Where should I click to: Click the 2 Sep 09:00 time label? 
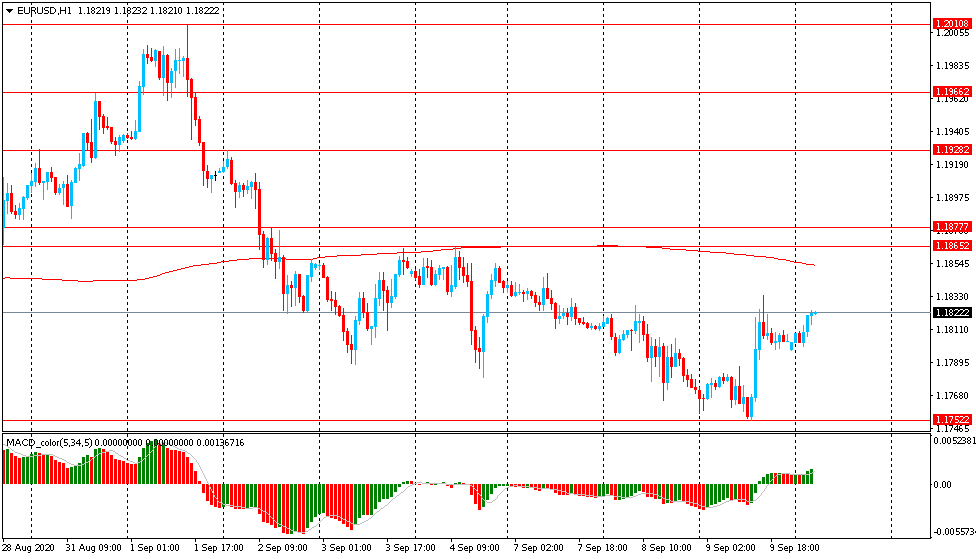point(283,548)
